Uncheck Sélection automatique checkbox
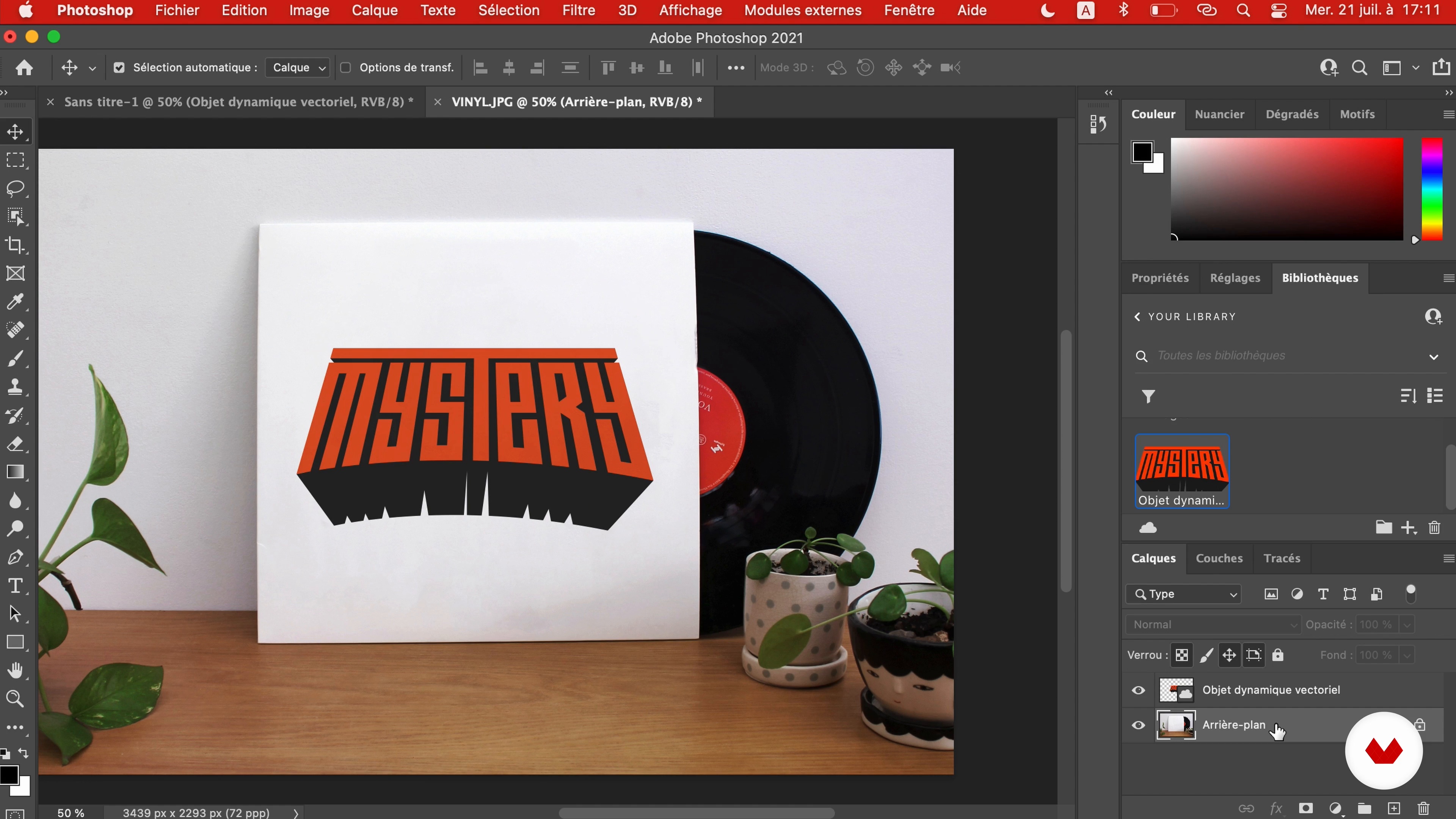The image size is (1456, 819). tap(119, 68)
